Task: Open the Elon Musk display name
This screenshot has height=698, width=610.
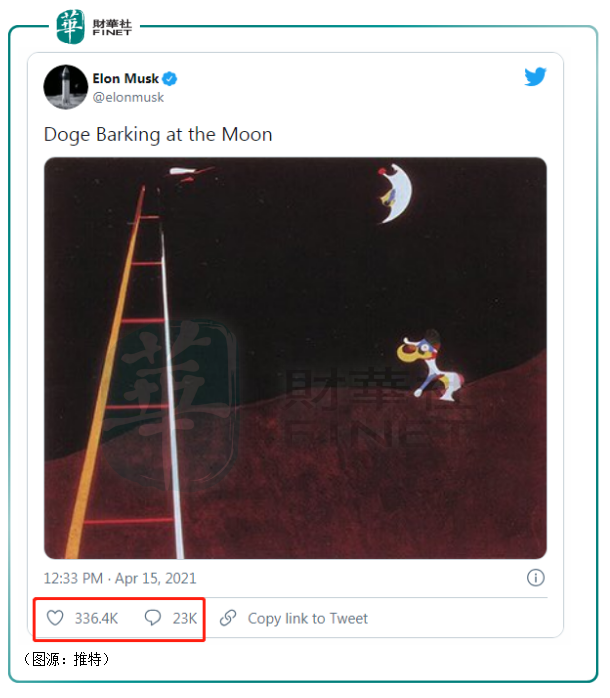Action: click(126, 78)
